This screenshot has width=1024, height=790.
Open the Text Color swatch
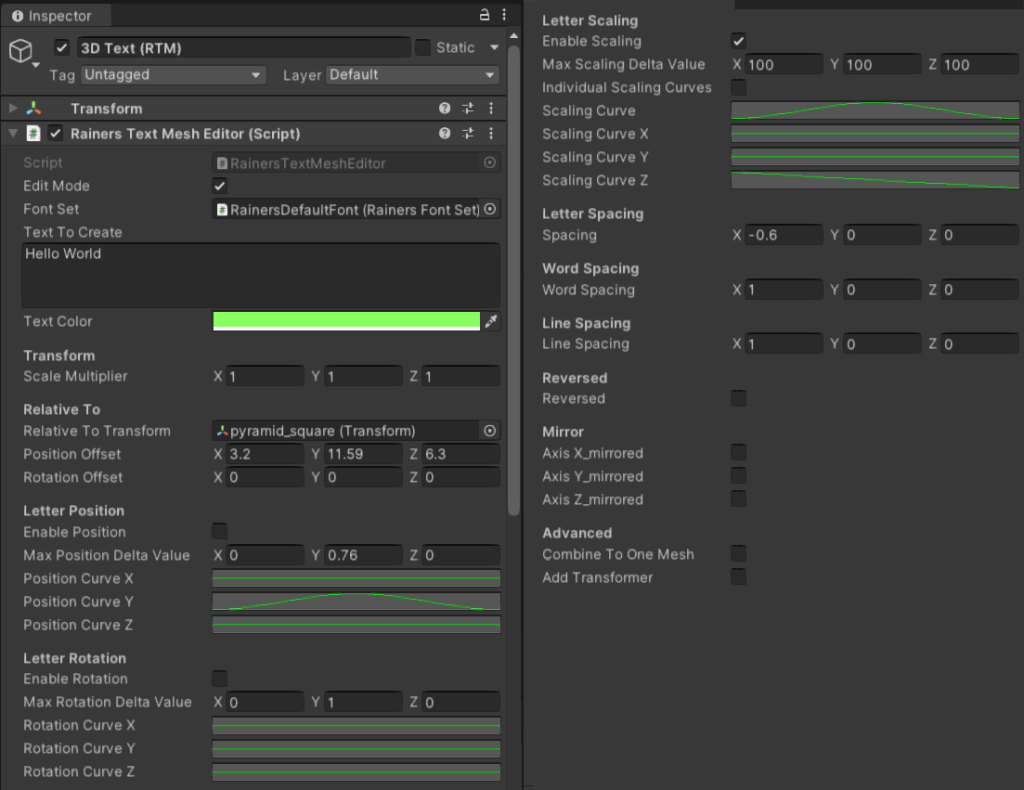(x=346, y=321)
